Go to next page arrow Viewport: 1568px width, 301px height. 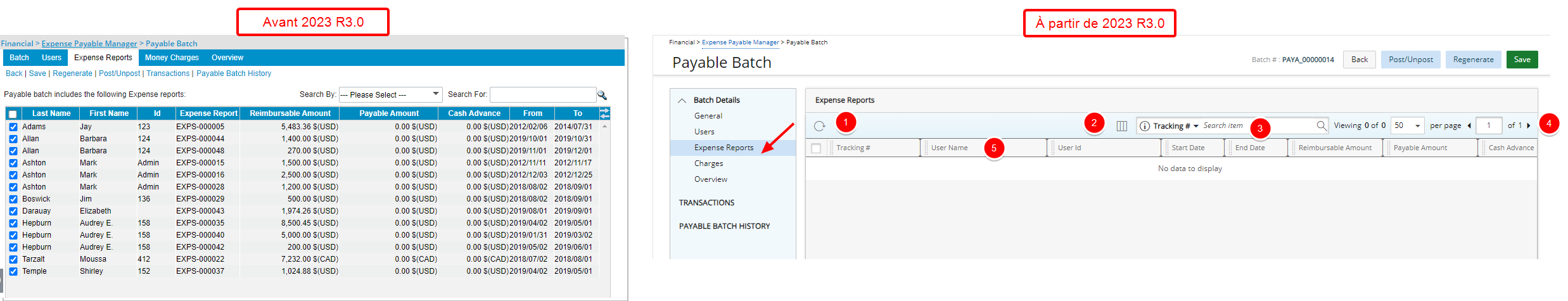[1528, 125]
